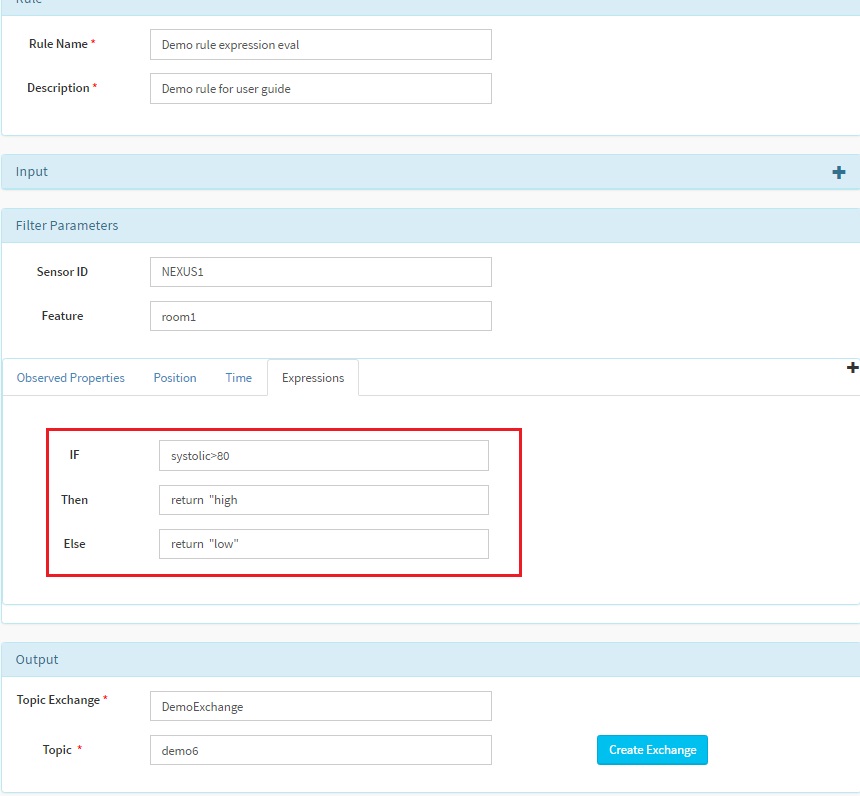Viewport: 860px width, 796px height.
Task: Click the Input section header
Action: click(430, 172)
